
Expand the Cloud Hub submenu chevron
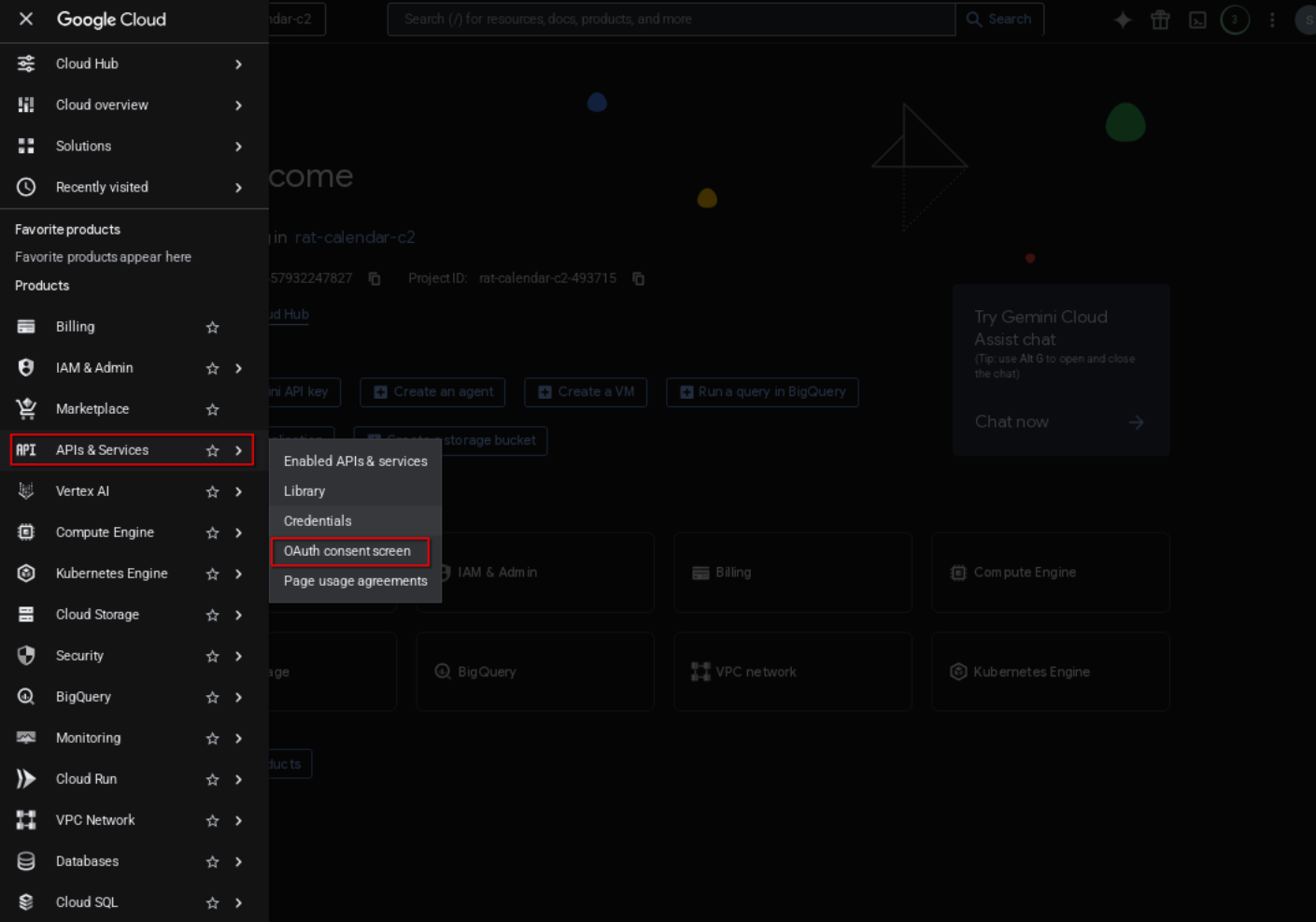(x=239, y=64)
